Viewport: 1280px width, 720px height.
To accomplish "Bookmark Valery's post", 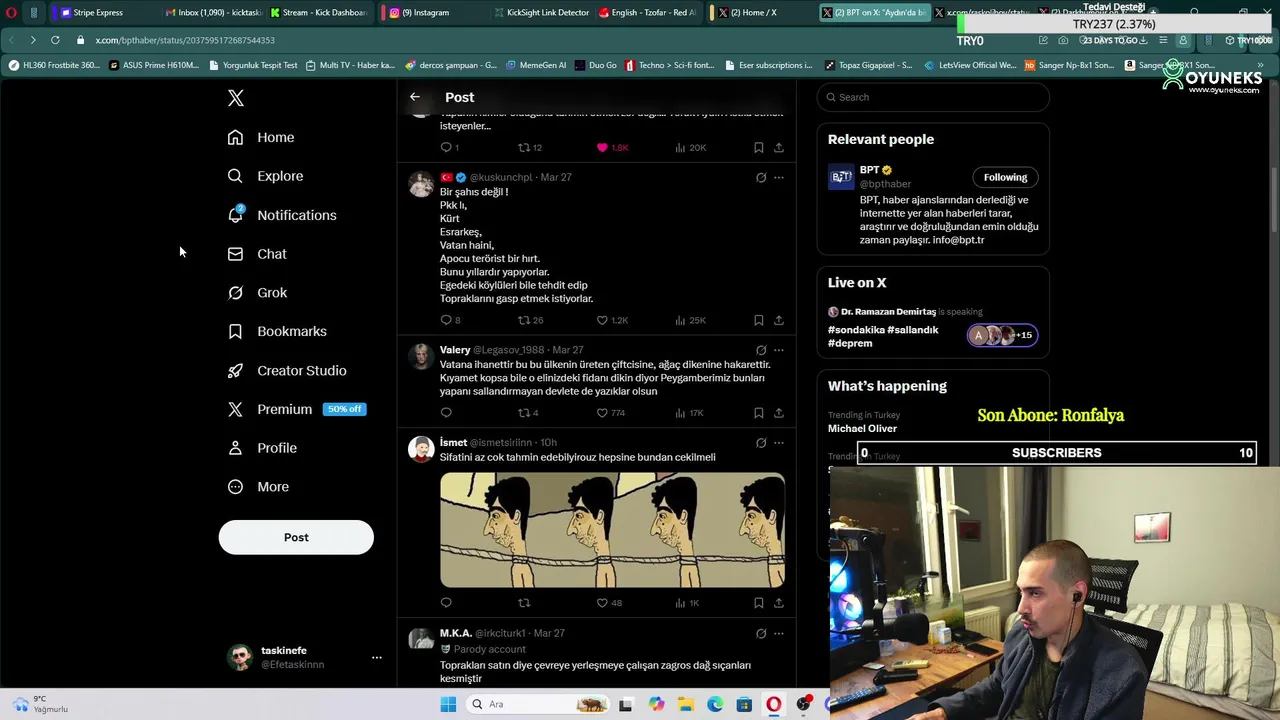I will [x=759, y=413].
